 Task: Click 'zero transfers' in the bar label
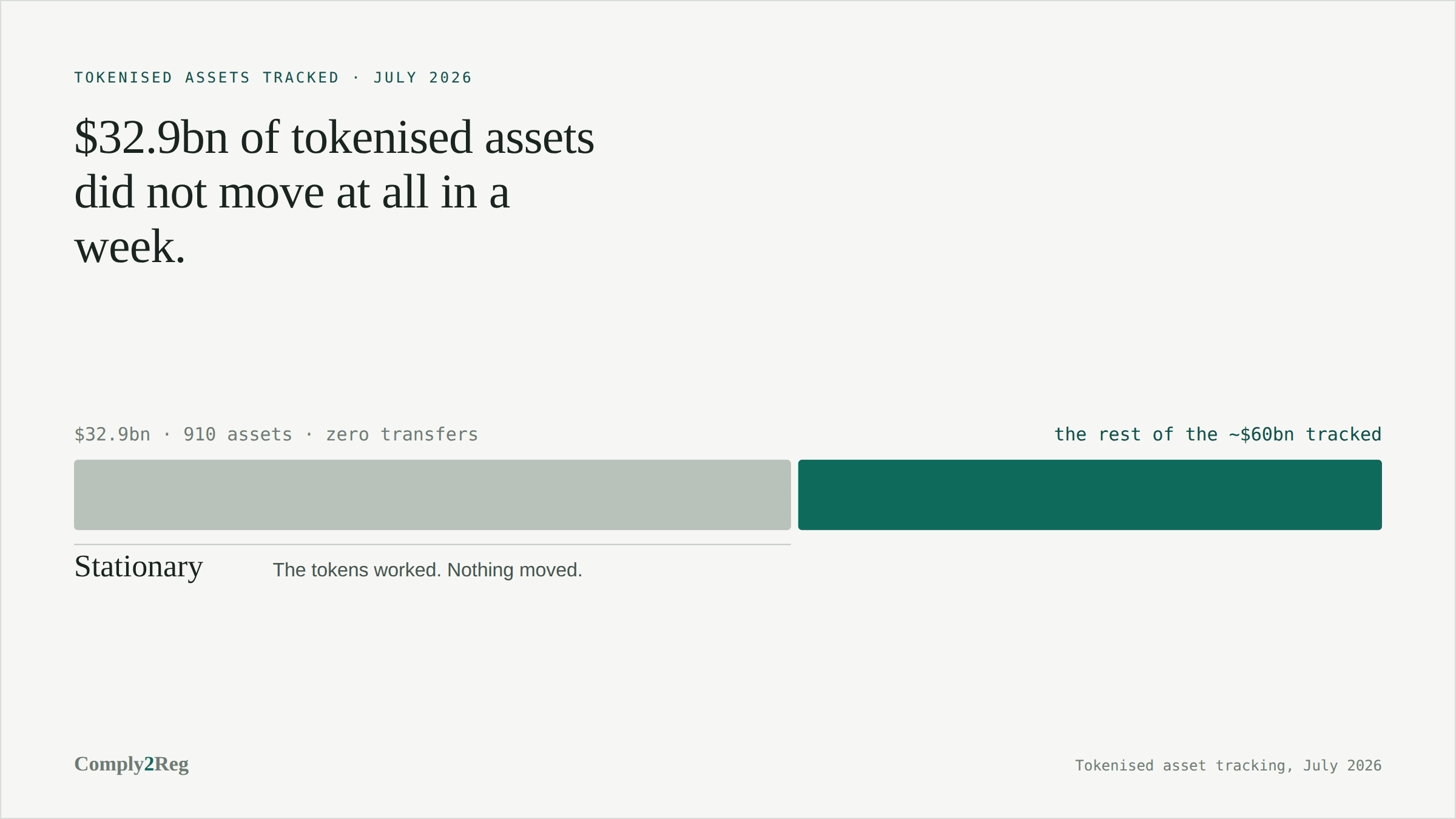[402, 434]
